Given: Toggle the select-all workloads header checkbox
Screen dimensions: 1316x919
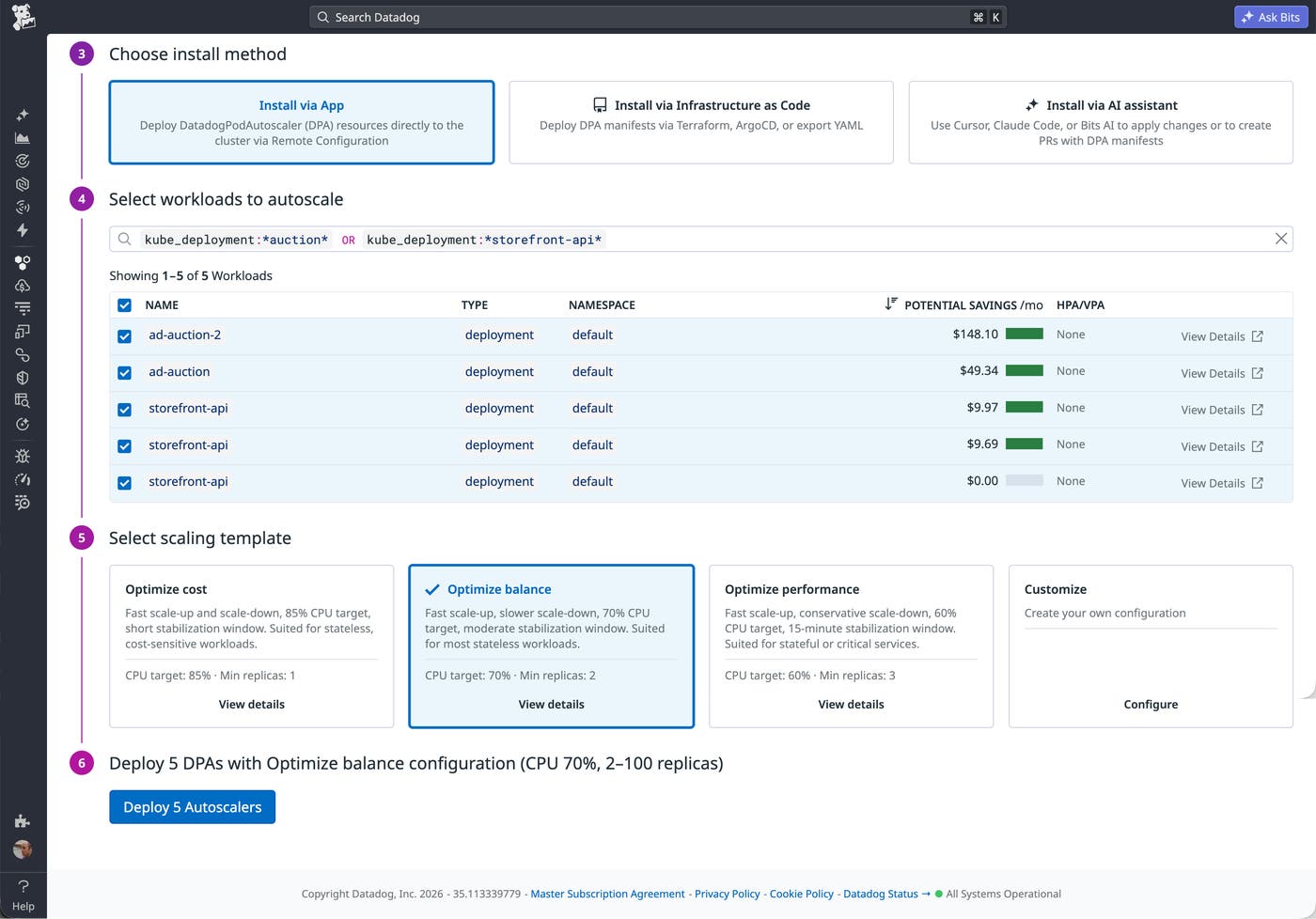Looking at the screenshot, I should pyautogui.click(x=124, y=305).
